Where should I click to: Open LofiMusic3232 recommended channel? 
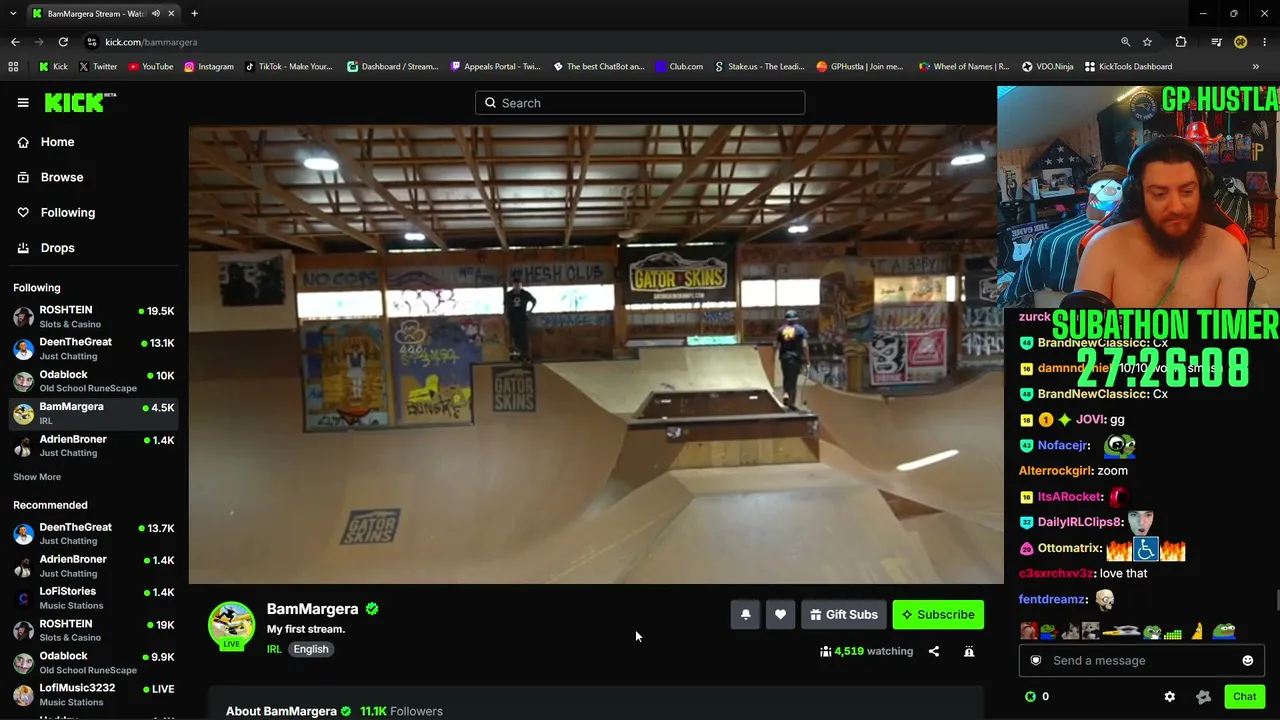pyautogui.click(x=94, y=694)
